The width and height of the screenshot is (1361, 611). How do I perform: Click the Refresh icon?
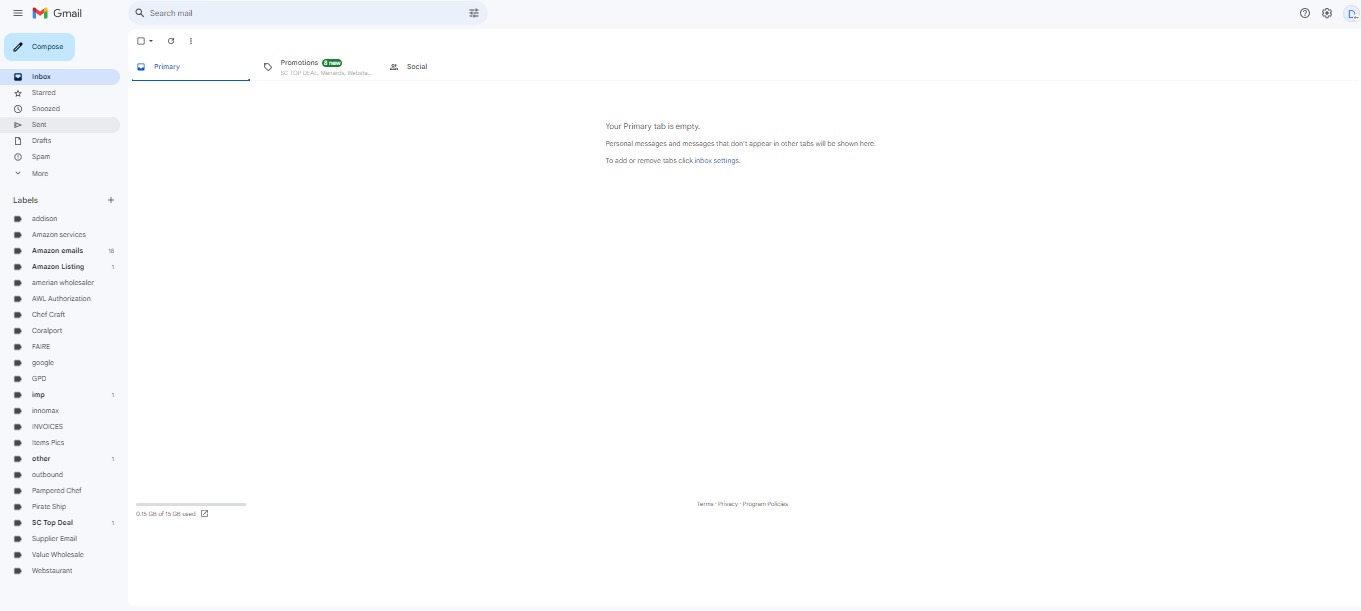click(x=171, y=41)
